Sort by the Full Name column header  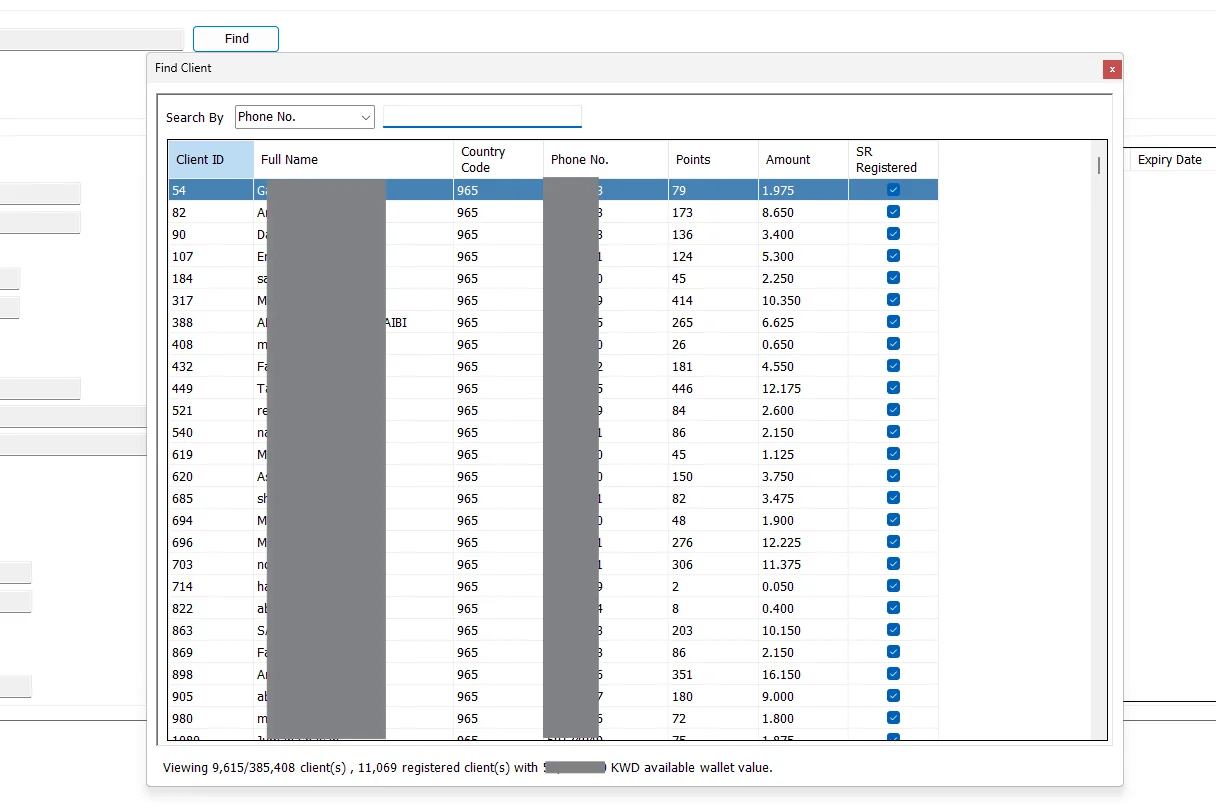[x=354, y=160]
